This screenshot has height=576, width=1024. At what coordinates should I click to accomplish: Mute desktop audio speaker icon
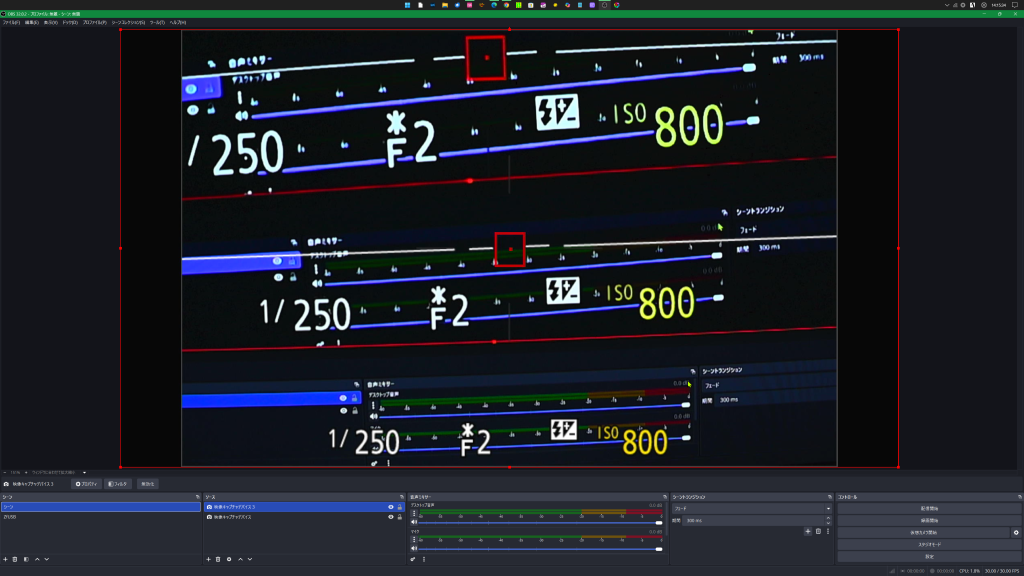(x=413, y=522)
